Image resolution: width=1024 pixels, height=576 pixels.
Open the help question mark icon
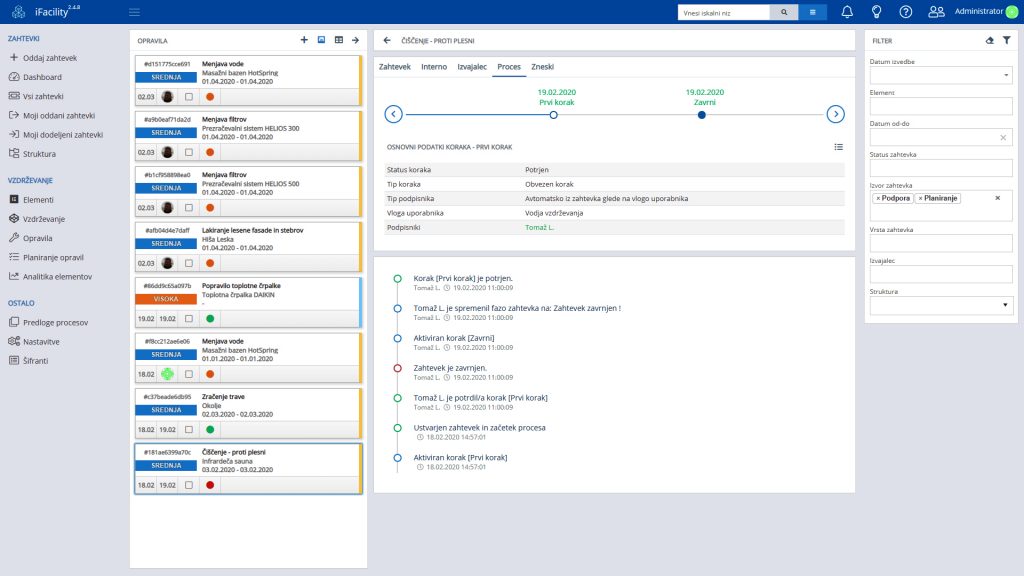906,12
